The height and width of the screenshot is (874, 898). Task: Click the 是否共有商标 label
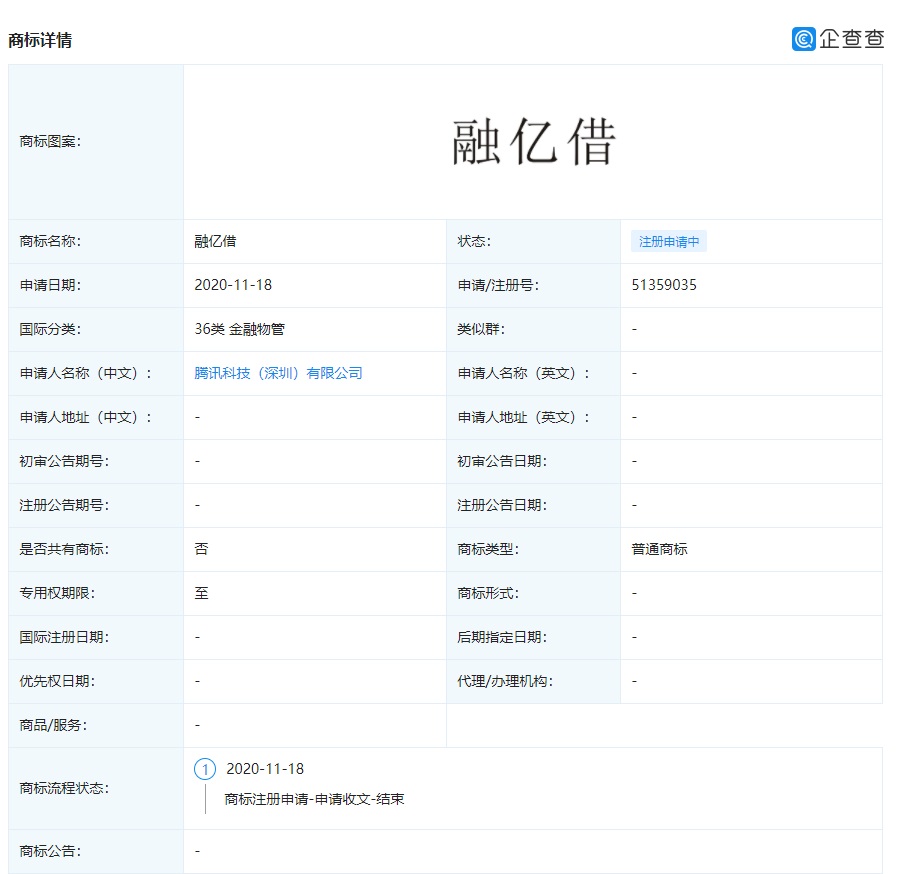pyautogui.click(x=64, y=549)
